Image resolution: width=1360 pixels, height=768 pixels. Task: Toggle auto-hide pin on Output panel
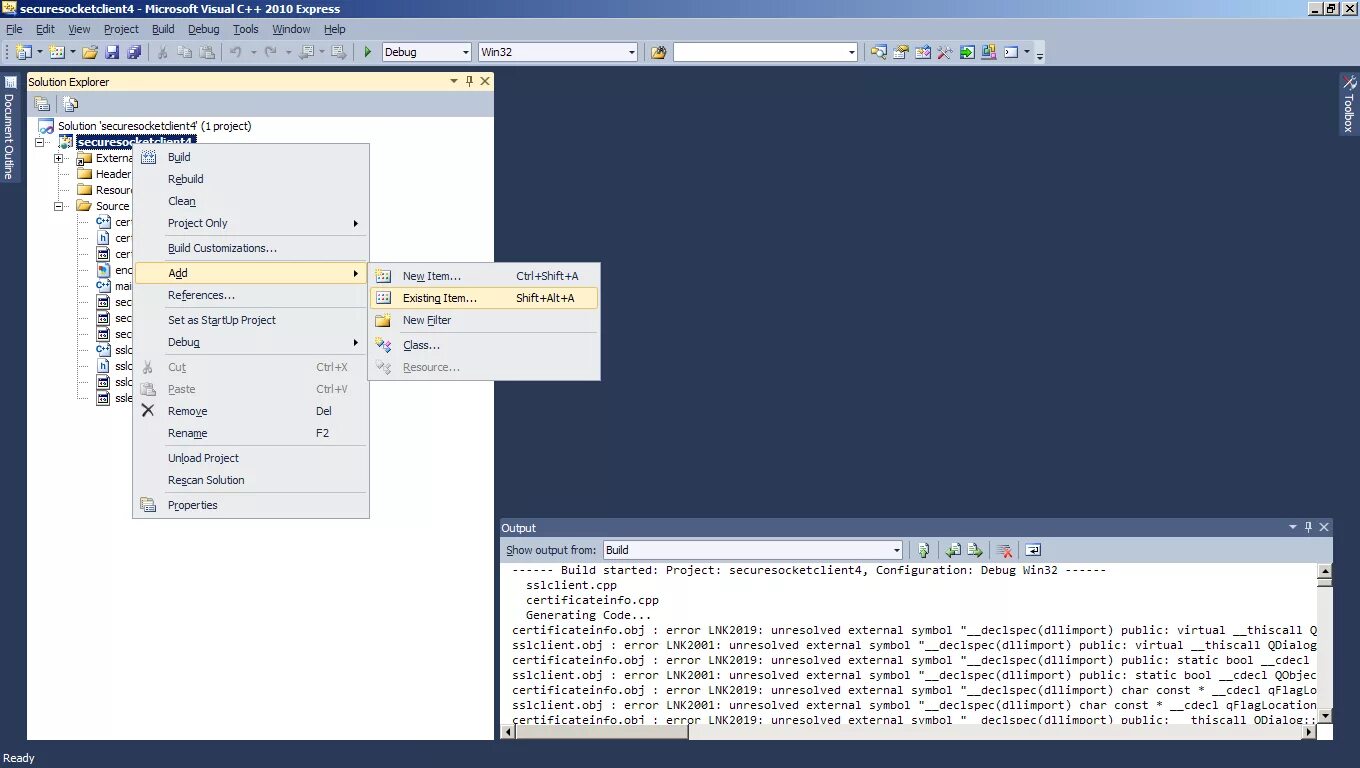click(1308, 527)
